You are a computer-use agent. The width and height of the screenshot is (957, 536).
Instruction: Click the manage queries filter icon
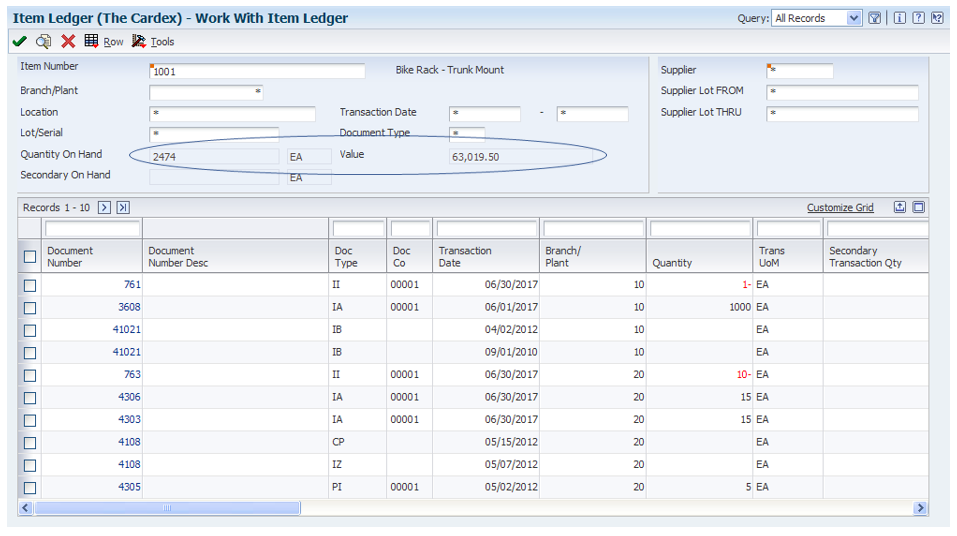pos(874,18)
